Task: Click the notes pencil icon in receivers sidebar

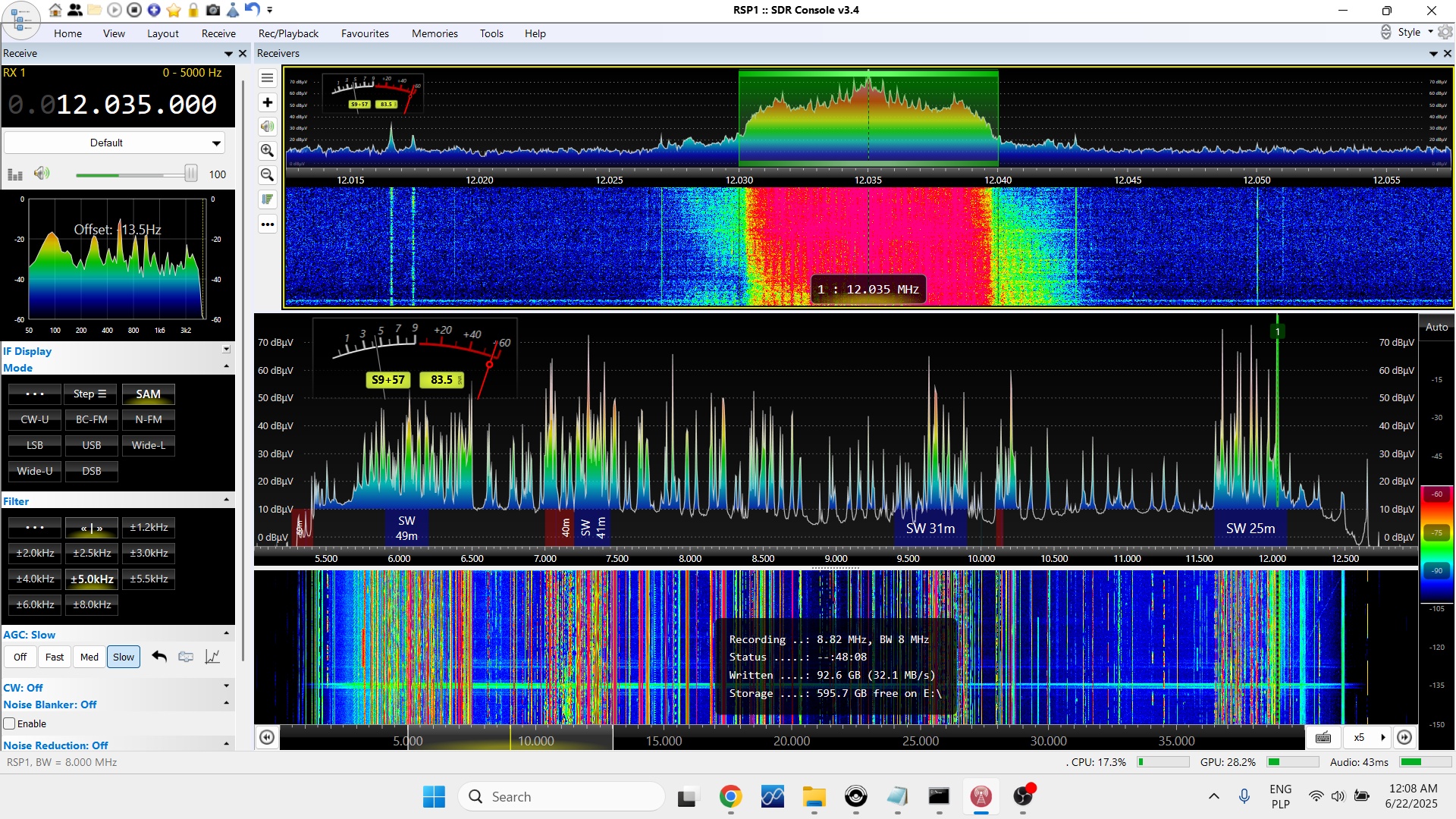Action: point(267,199)
